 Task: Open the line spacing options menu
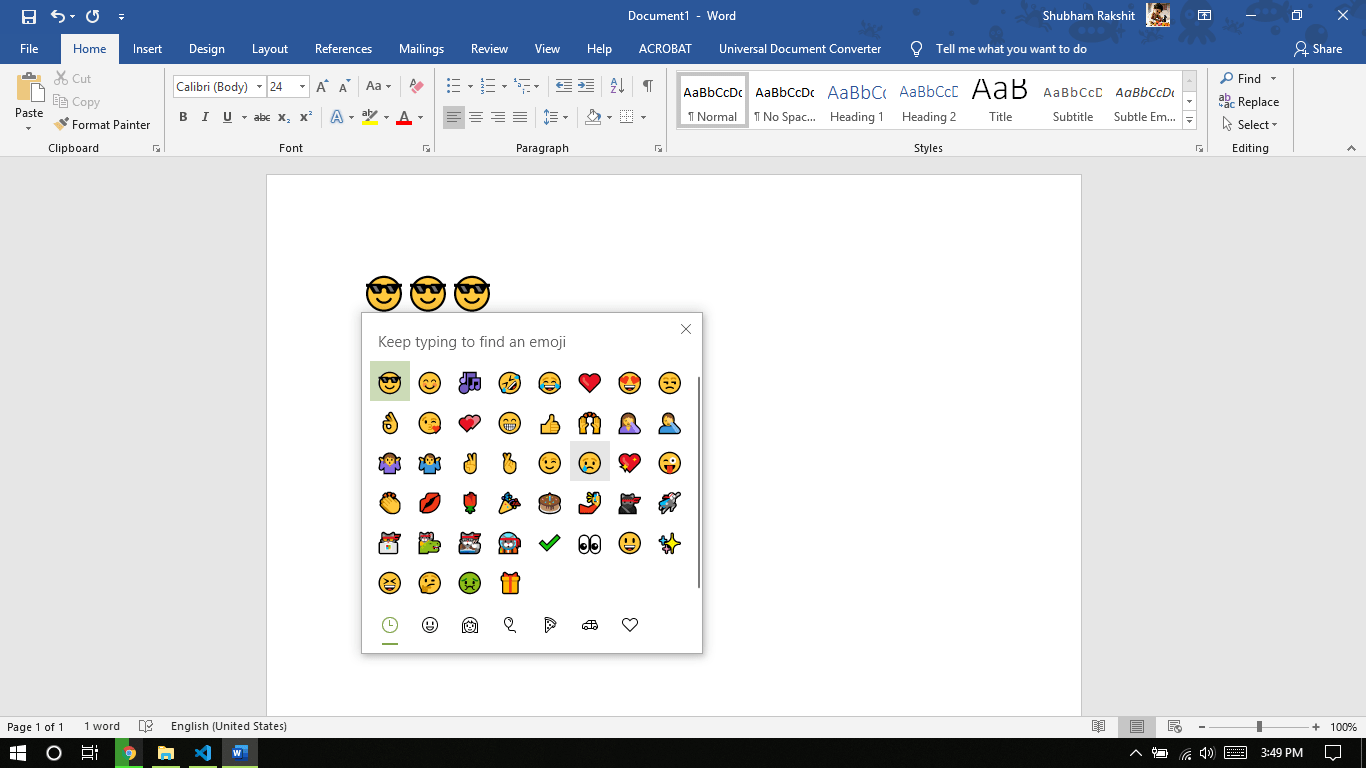pyautogui.click(x=558, y=117)
